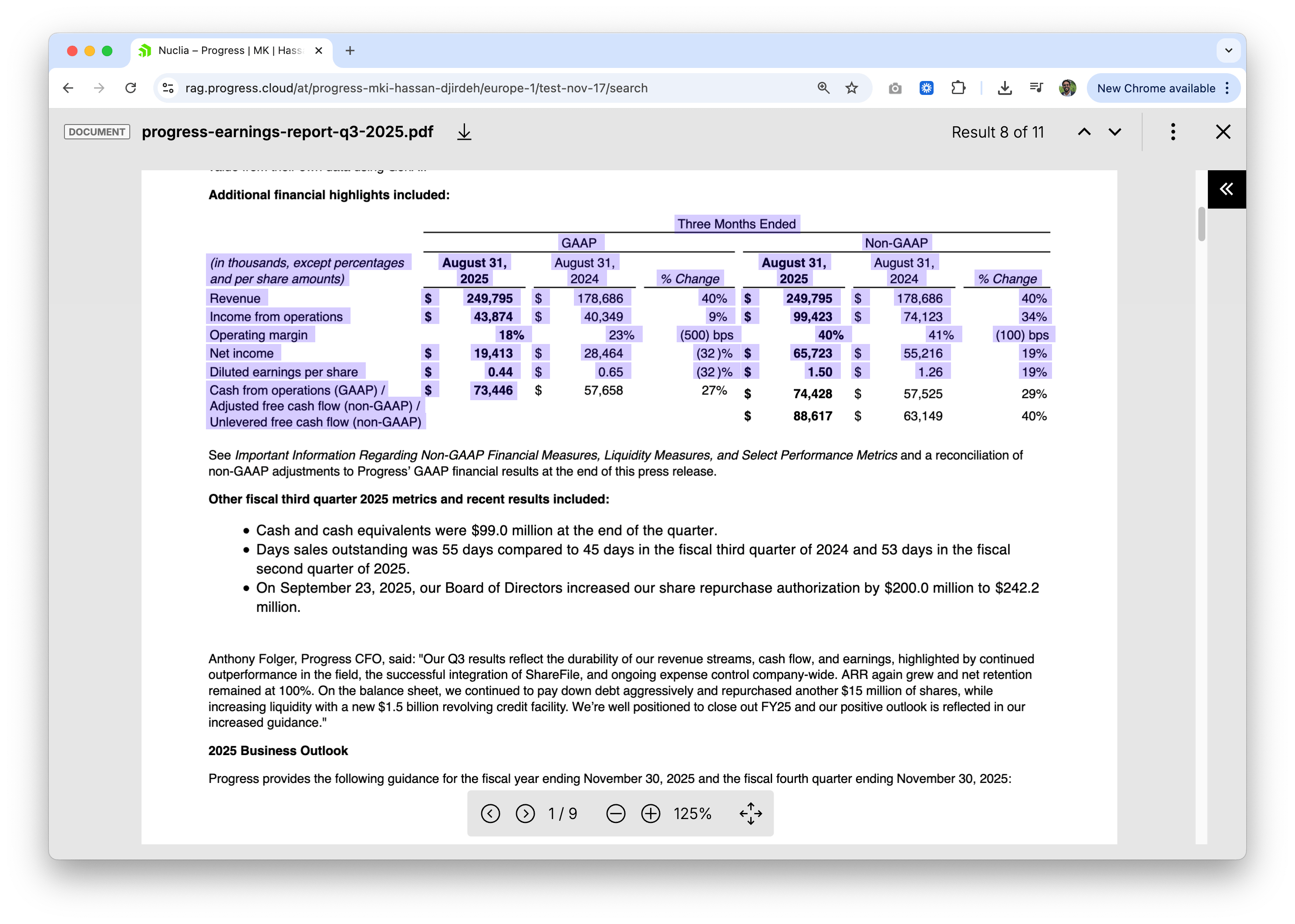Viewport: 1295px width, 924px height.
Task: Bookmark this page with the star icon
Action: [850, 88]
